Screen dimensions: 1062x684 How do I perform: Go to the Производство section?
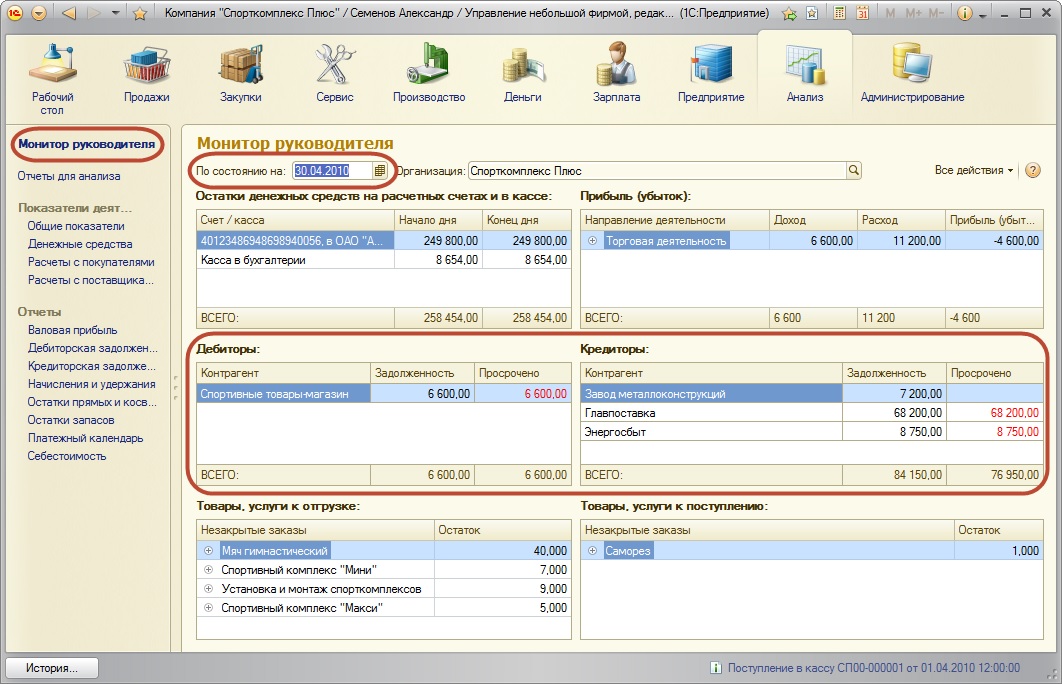pyautogui.click(x=429, y=74)
